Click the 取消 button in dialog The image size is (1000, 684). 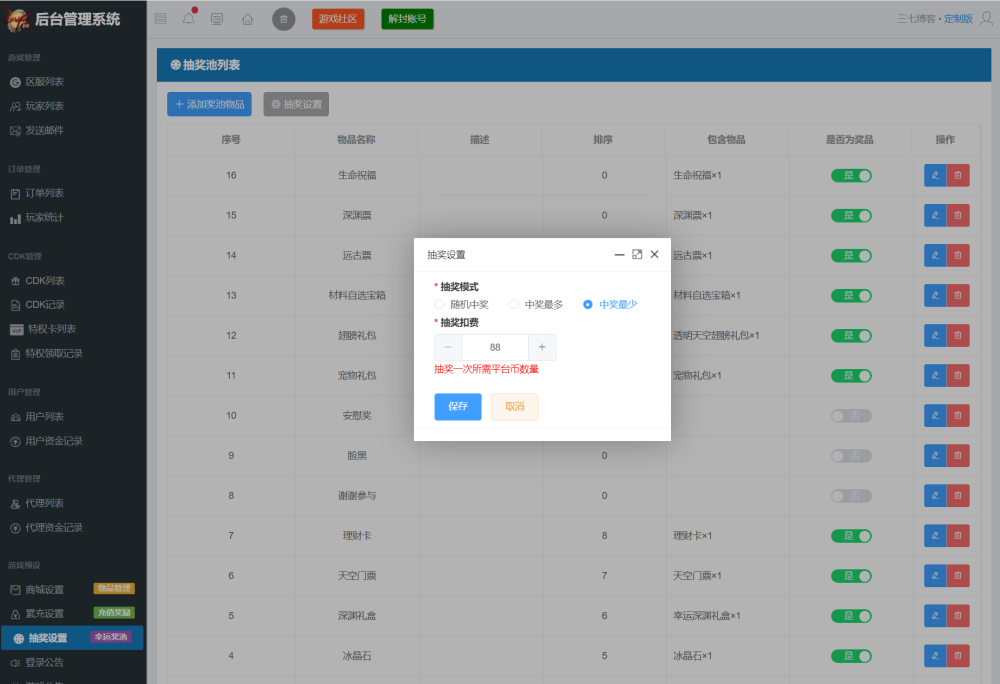(514, 406)
